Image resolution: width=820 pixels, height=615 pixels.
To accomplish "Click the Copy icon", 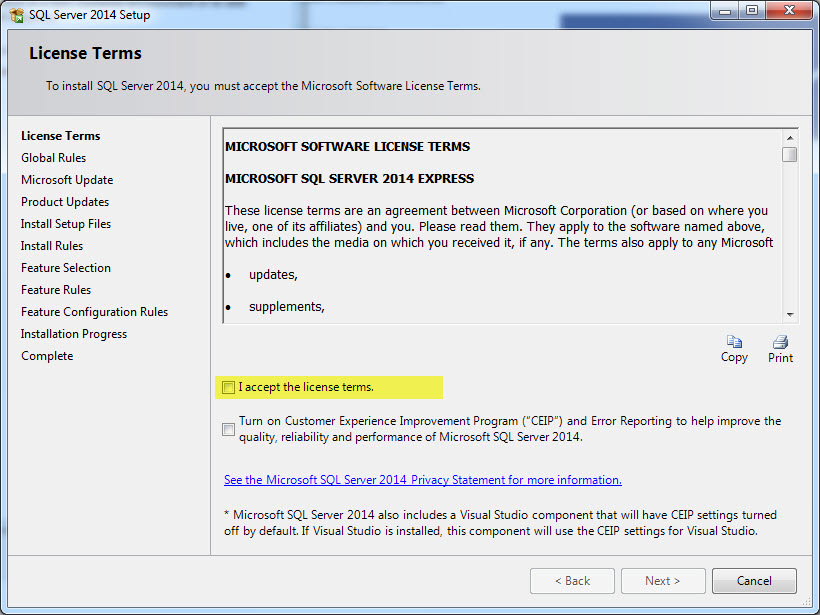I will click(734, 342).
